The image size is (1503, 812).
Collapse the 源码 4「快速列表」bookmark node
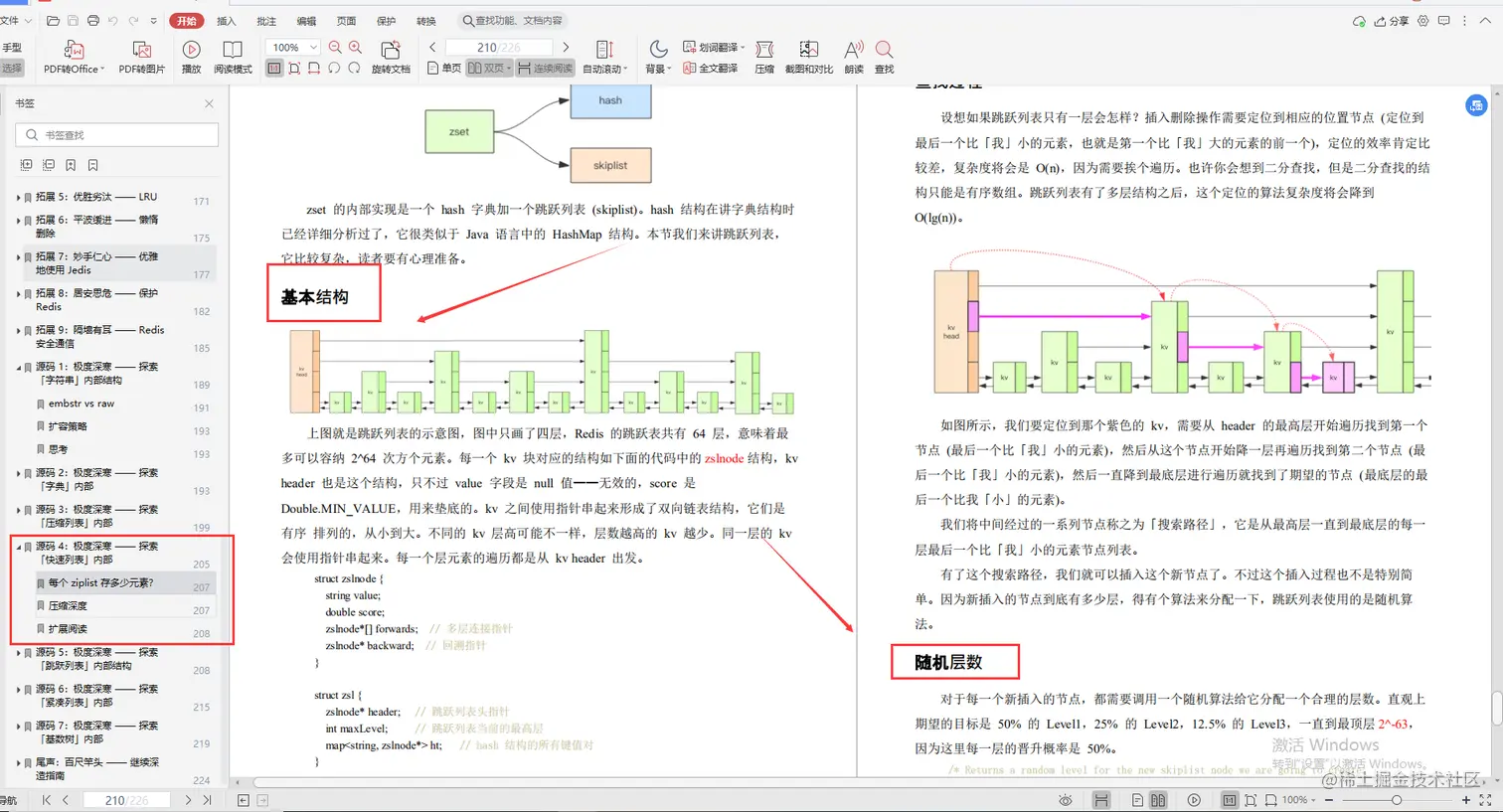20,546
